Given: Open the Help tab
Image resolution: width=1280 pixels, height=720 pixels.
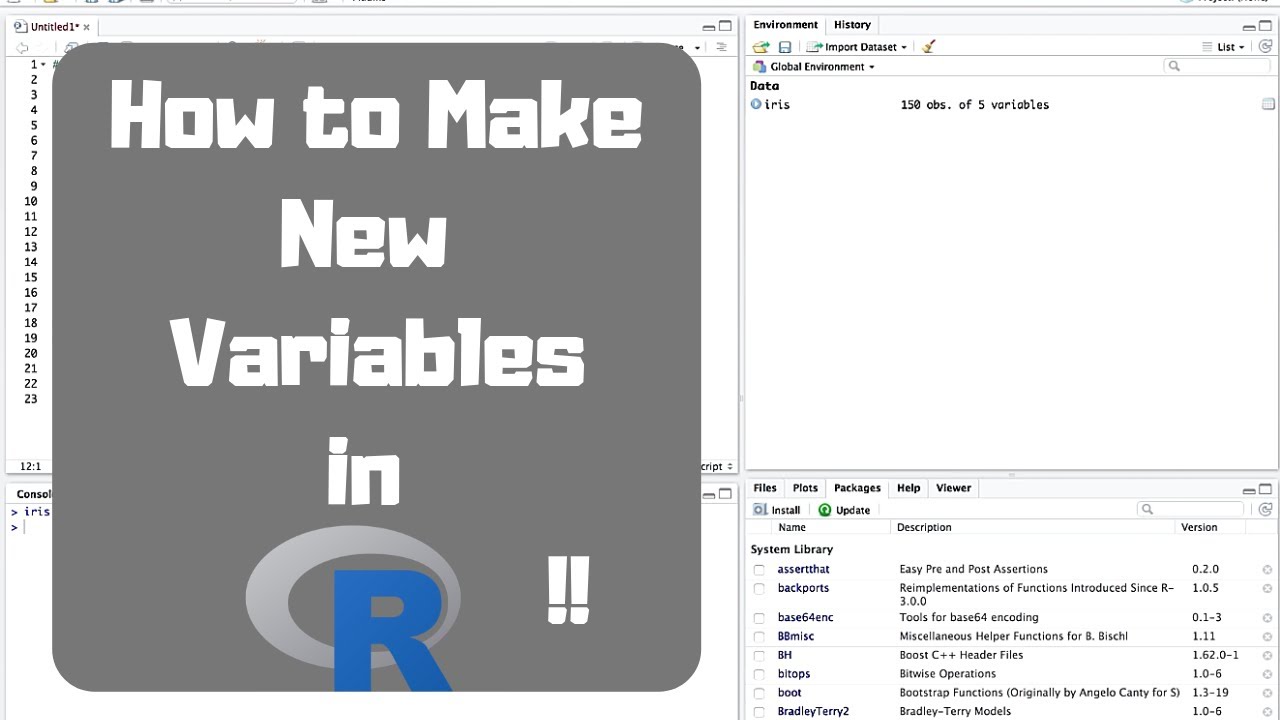Looking at the screenshot, I should click(908, 488).
